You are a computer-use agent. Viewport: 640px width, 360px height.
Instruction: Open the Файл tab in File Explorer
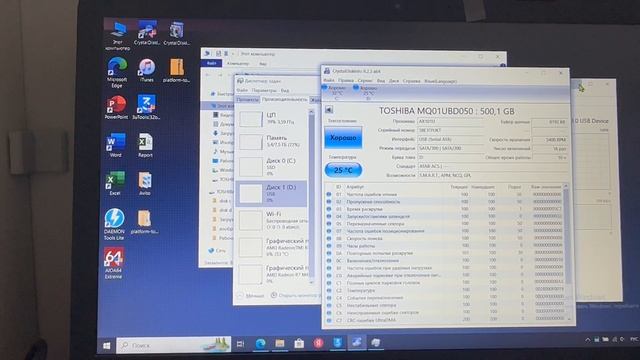point(211,63)
